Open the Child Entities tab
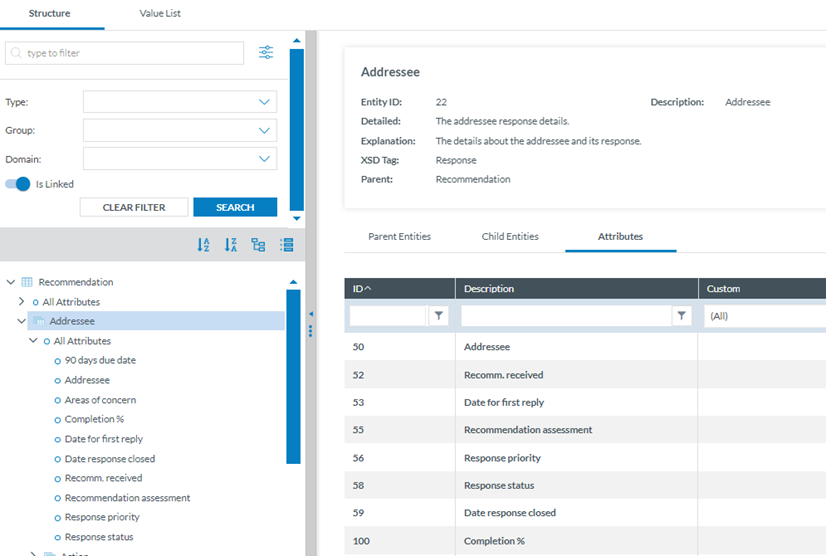The height and width of the screenshot is (556, 826). (510, 237)
